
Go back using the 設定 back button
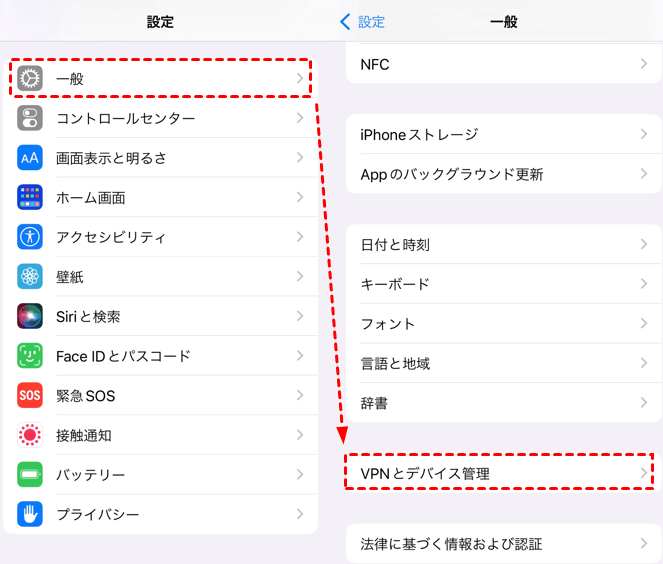(362, 21)
